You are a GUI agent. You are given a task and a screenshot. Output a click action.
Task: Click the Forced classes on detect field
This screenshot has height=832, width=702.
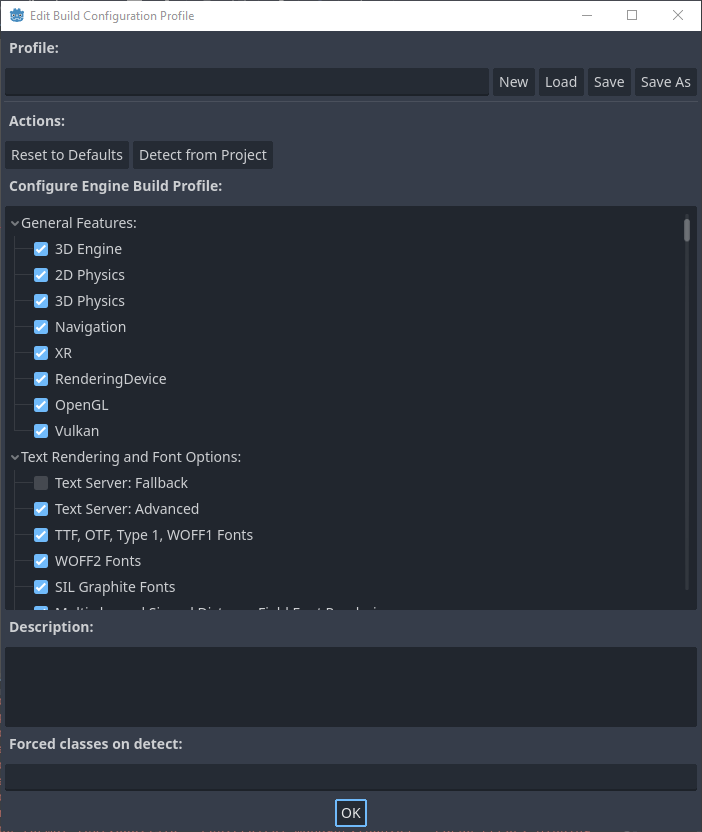click(x=351, y=777)
